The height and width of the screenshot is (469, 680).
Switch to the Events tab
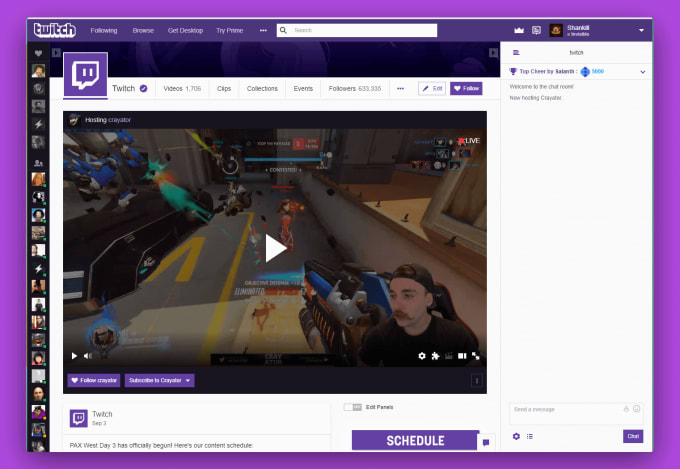(x=303, y=89)
